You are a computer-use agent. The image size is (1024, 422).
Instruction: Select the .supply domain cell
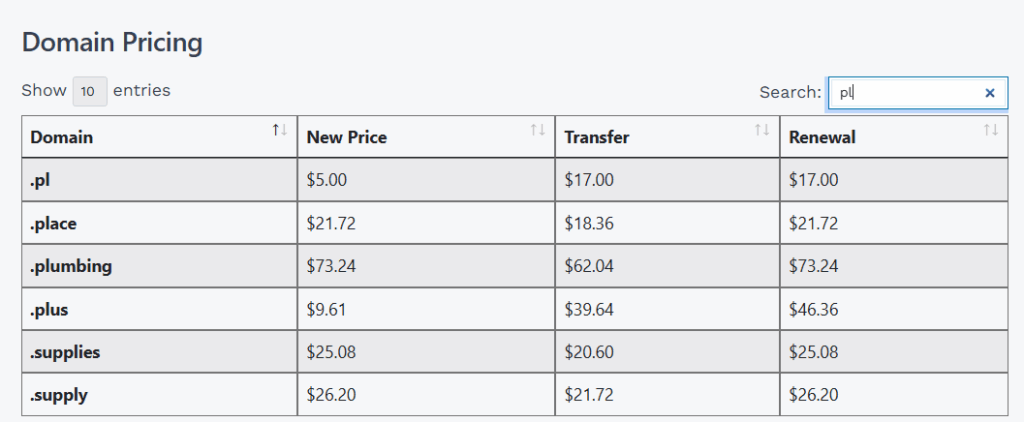(159, 395)
